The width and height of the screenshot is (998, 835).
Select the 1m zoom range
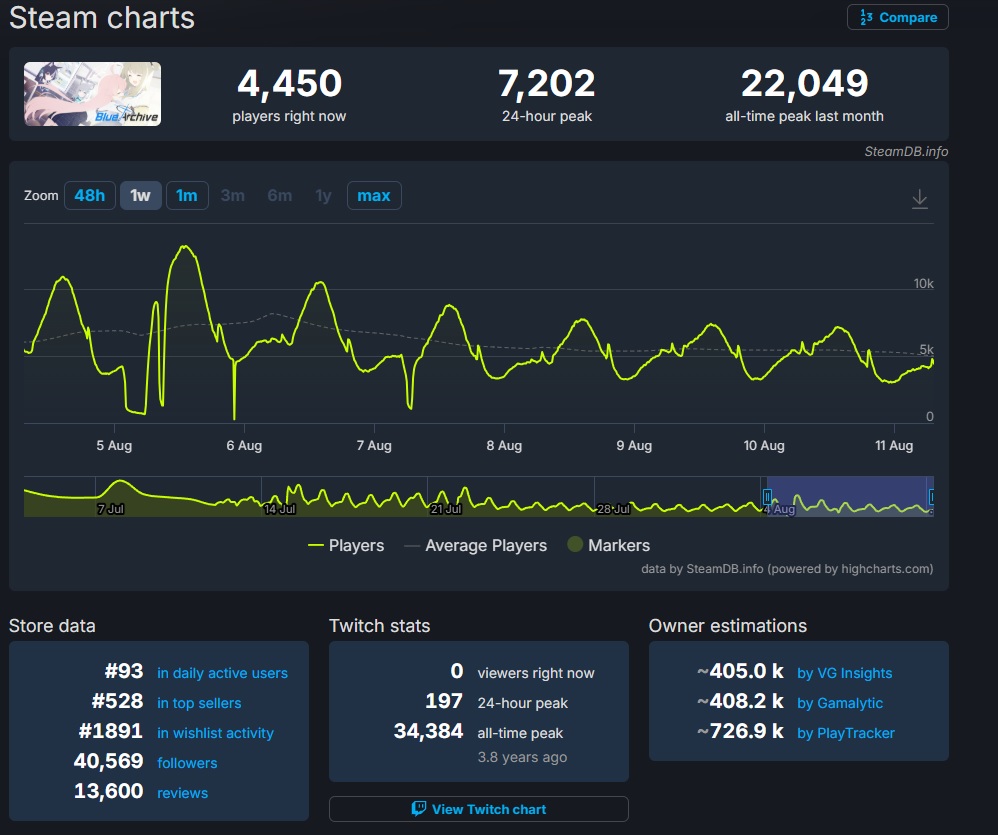tap(187, 195)
